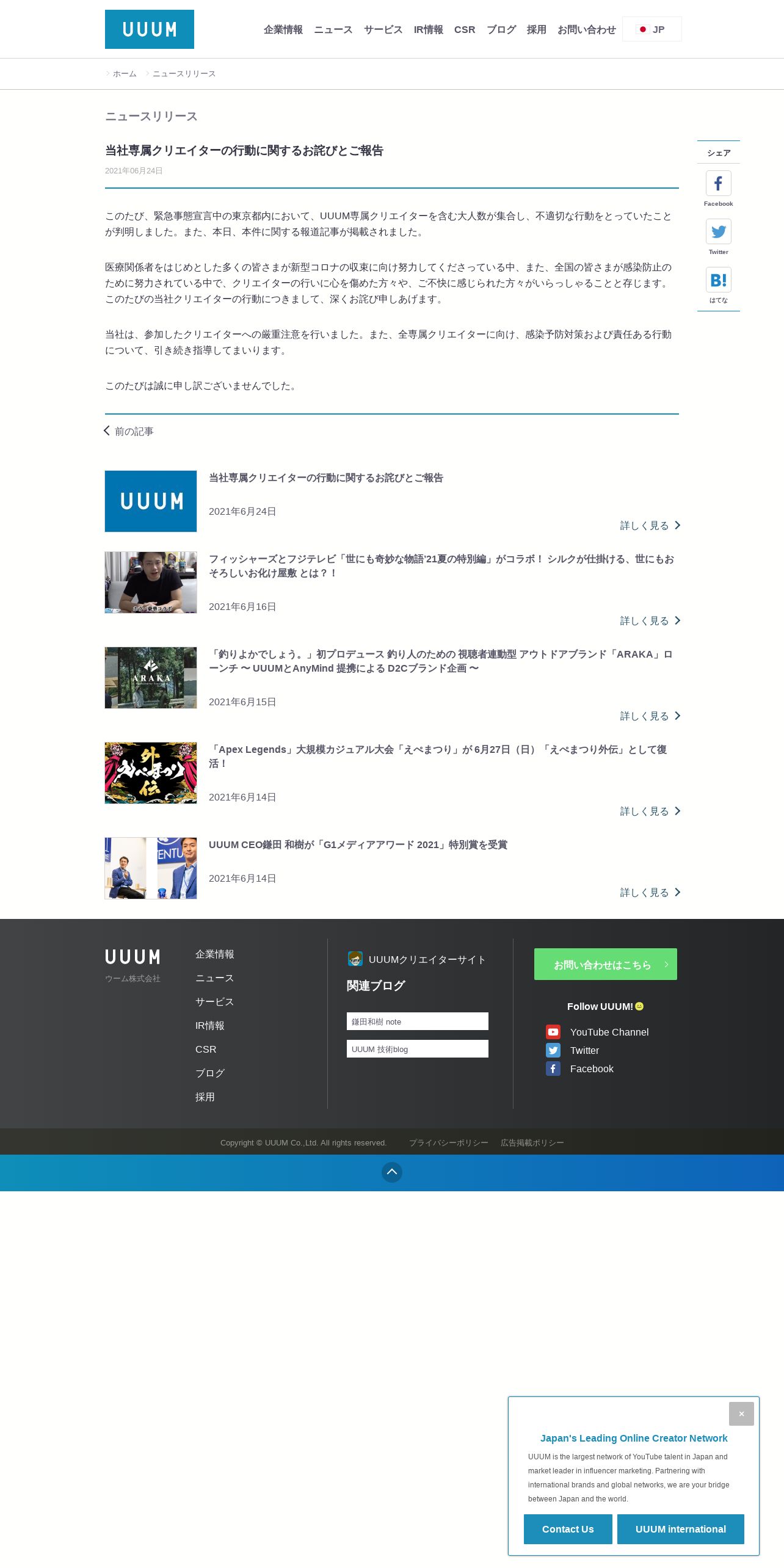Click footer 採用 link

pos(205,1097)
